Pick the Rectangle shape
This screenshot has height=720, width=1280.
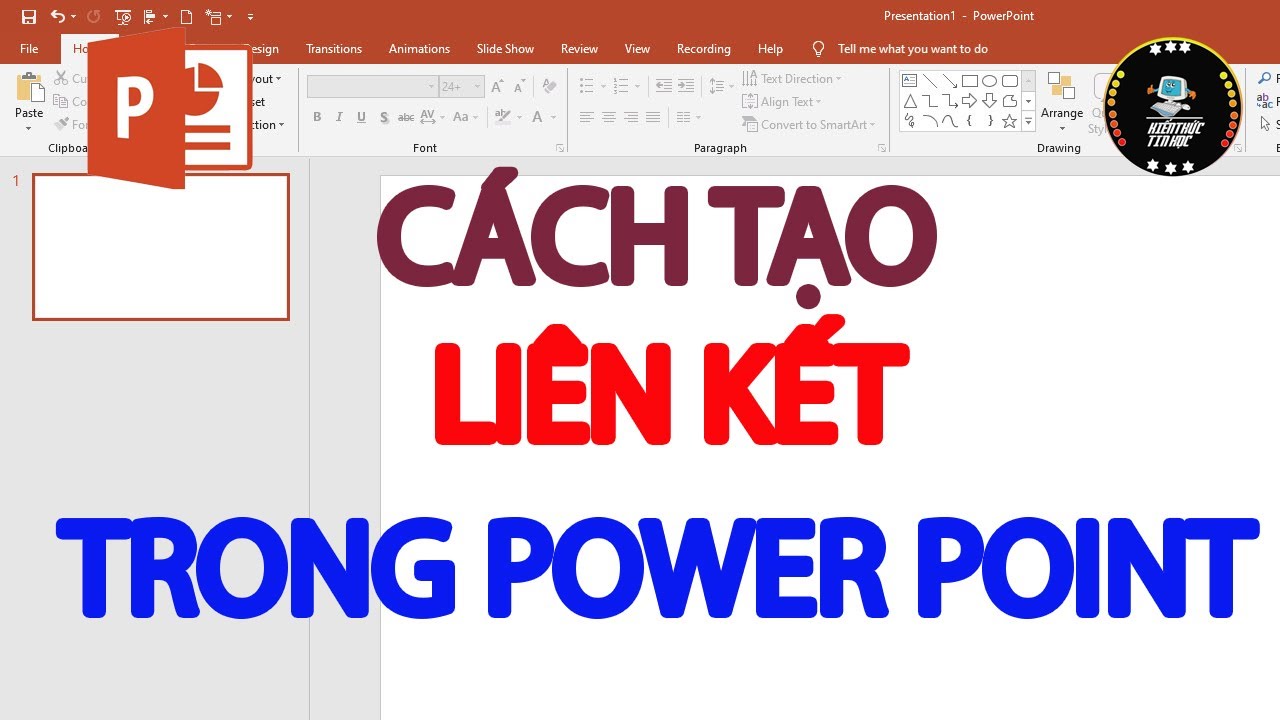pos(969,81)
